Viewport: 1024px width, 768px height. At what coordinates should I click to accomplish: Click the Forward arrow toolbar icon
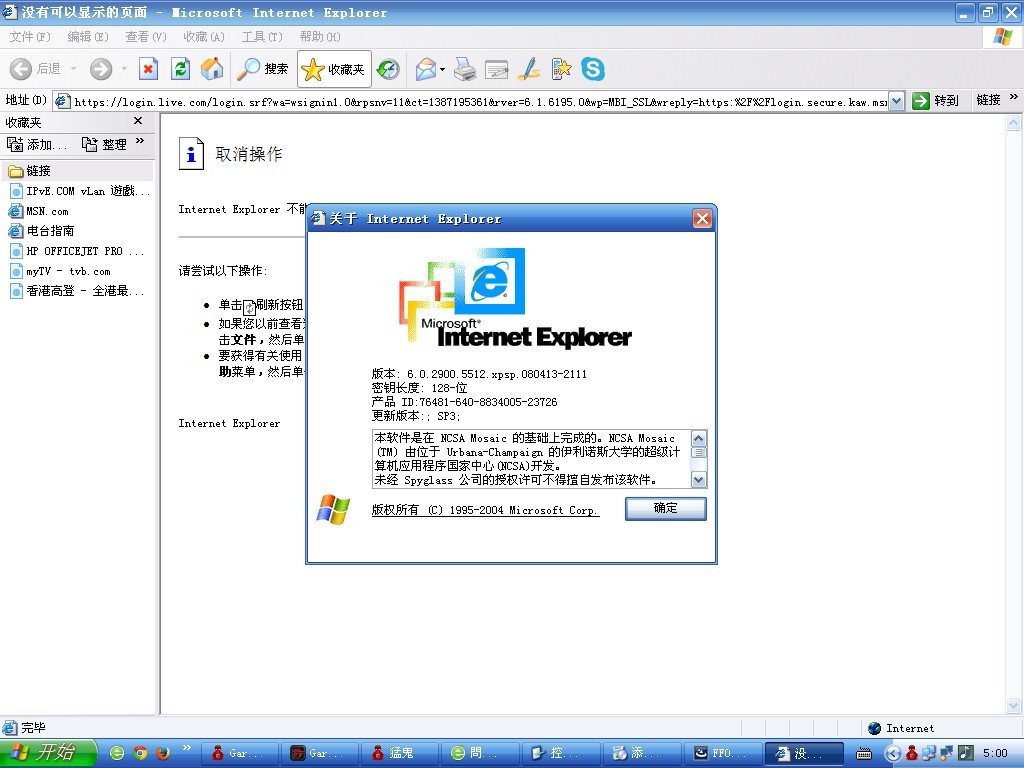tap(101, 69)
